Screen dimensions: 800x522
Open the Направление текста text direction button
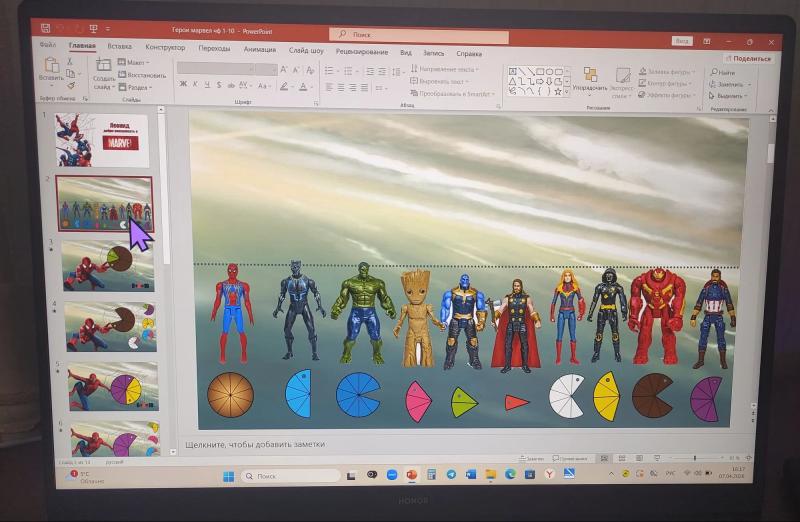[445, 69]
